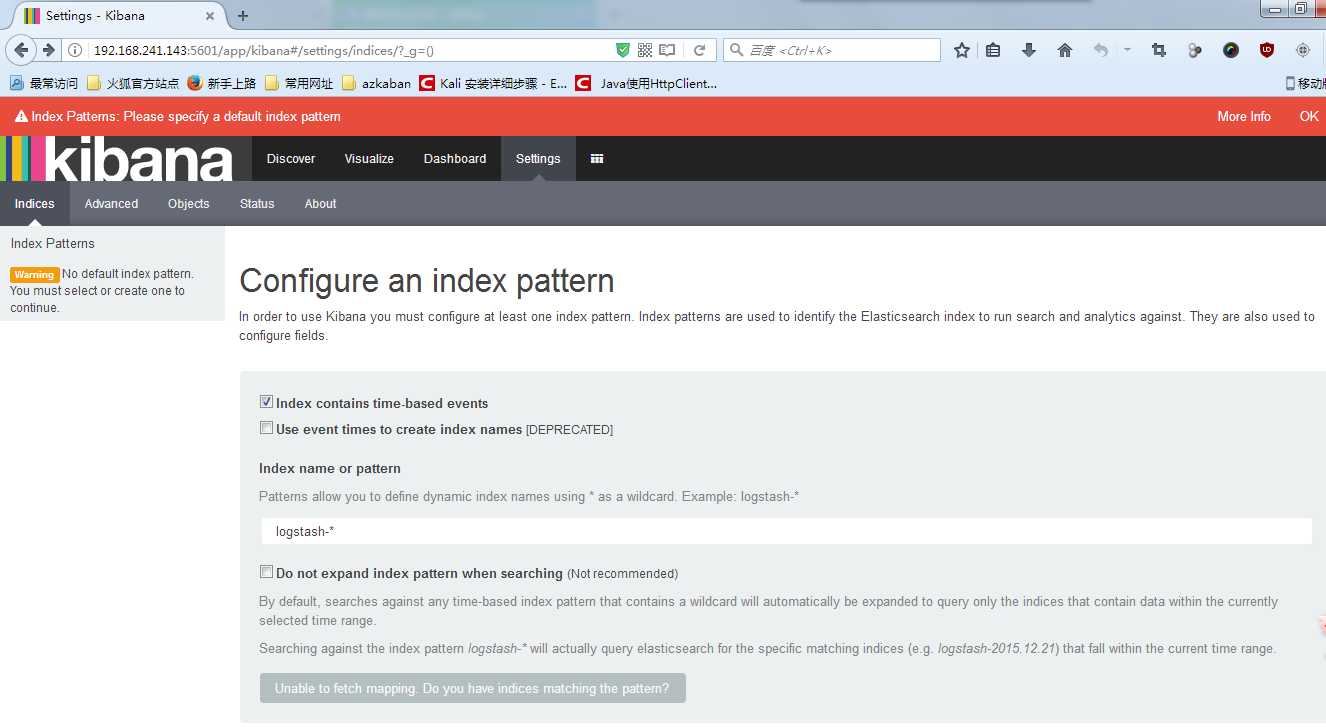This screenshot has height=728, width=1326.
Task: Click the browser forward arrow button
Action: pos(48,50)
